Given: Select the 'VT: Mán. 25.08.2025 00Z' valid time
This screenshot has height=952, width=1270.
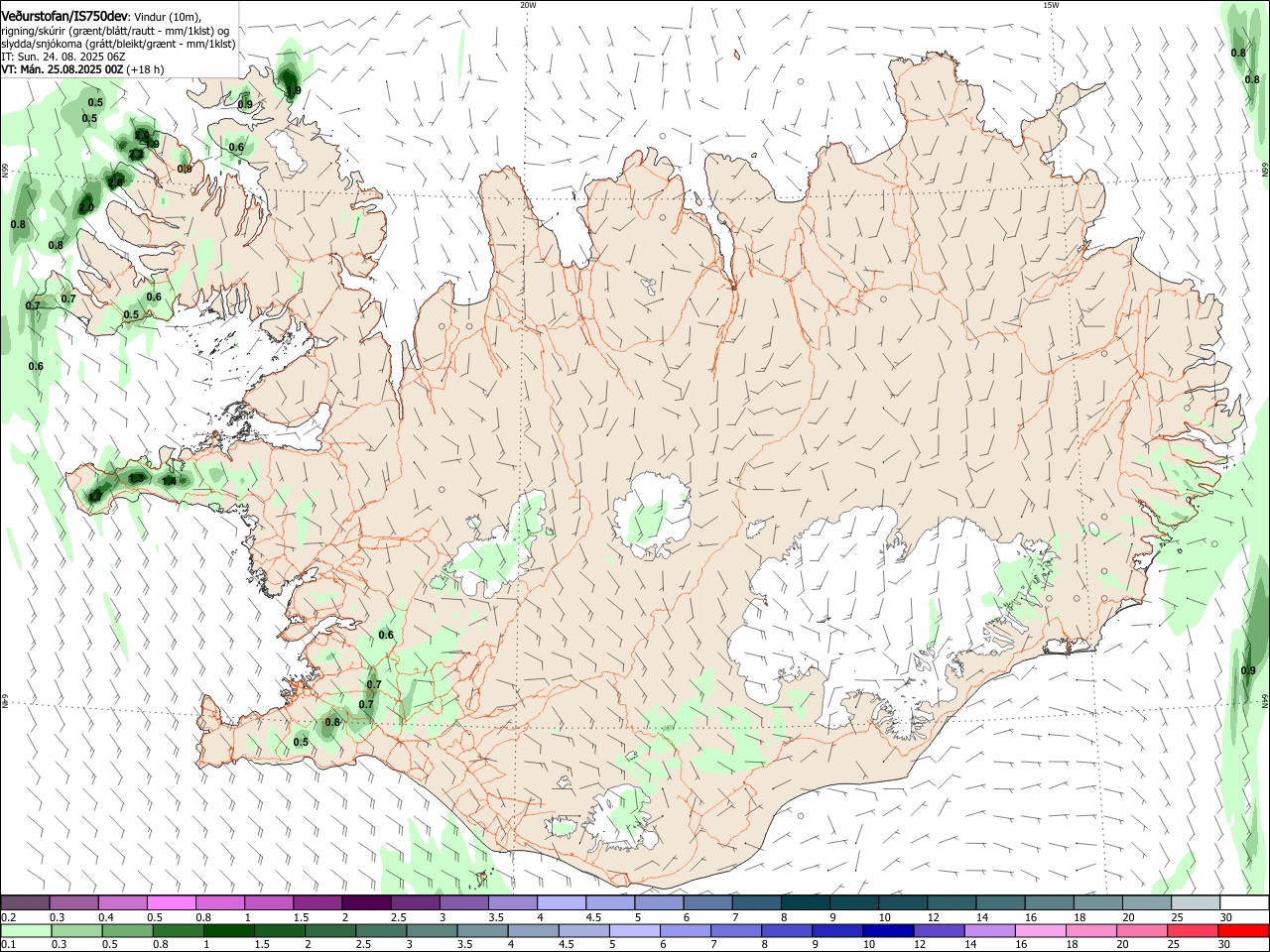Looking at the screenshot, I should [63, 69].
